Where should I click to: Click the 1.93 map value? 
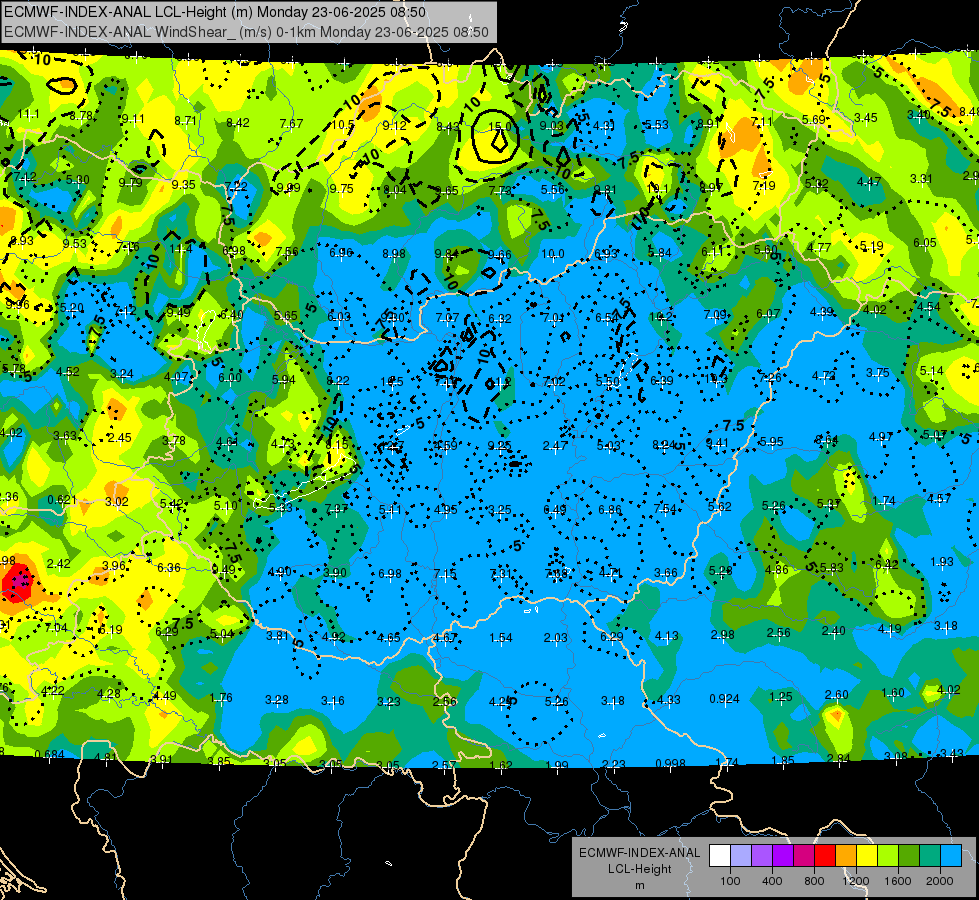pos(942,561)
